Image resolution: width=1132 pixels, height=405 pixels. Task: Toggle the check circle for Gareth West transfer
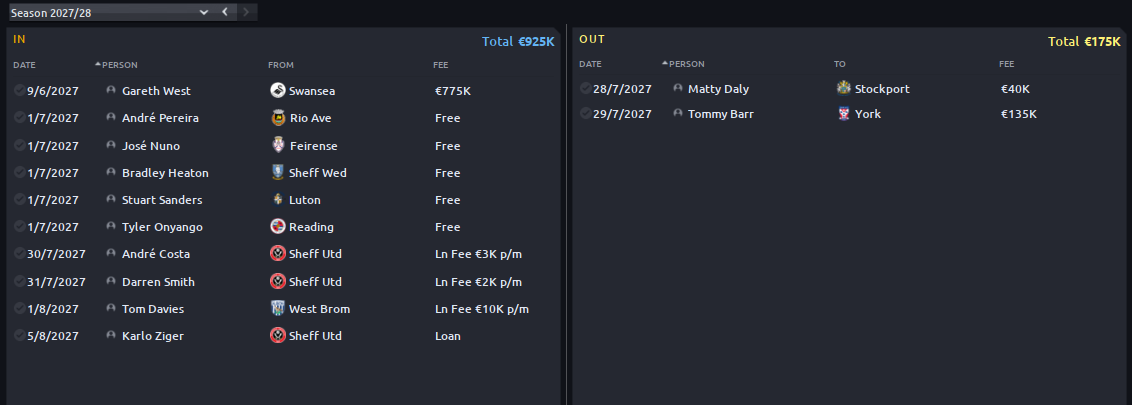tap(19, 90)
